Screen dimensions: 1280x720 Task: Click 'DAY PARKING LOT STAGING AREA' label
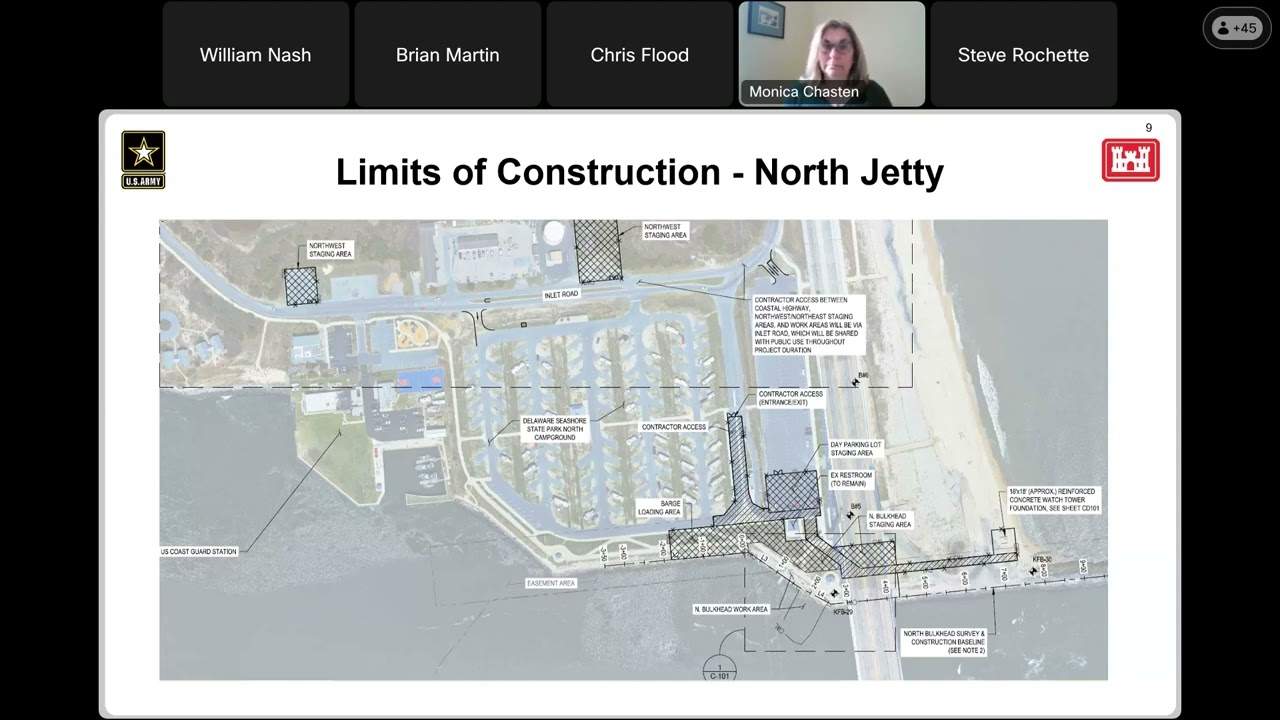point(856,449)
